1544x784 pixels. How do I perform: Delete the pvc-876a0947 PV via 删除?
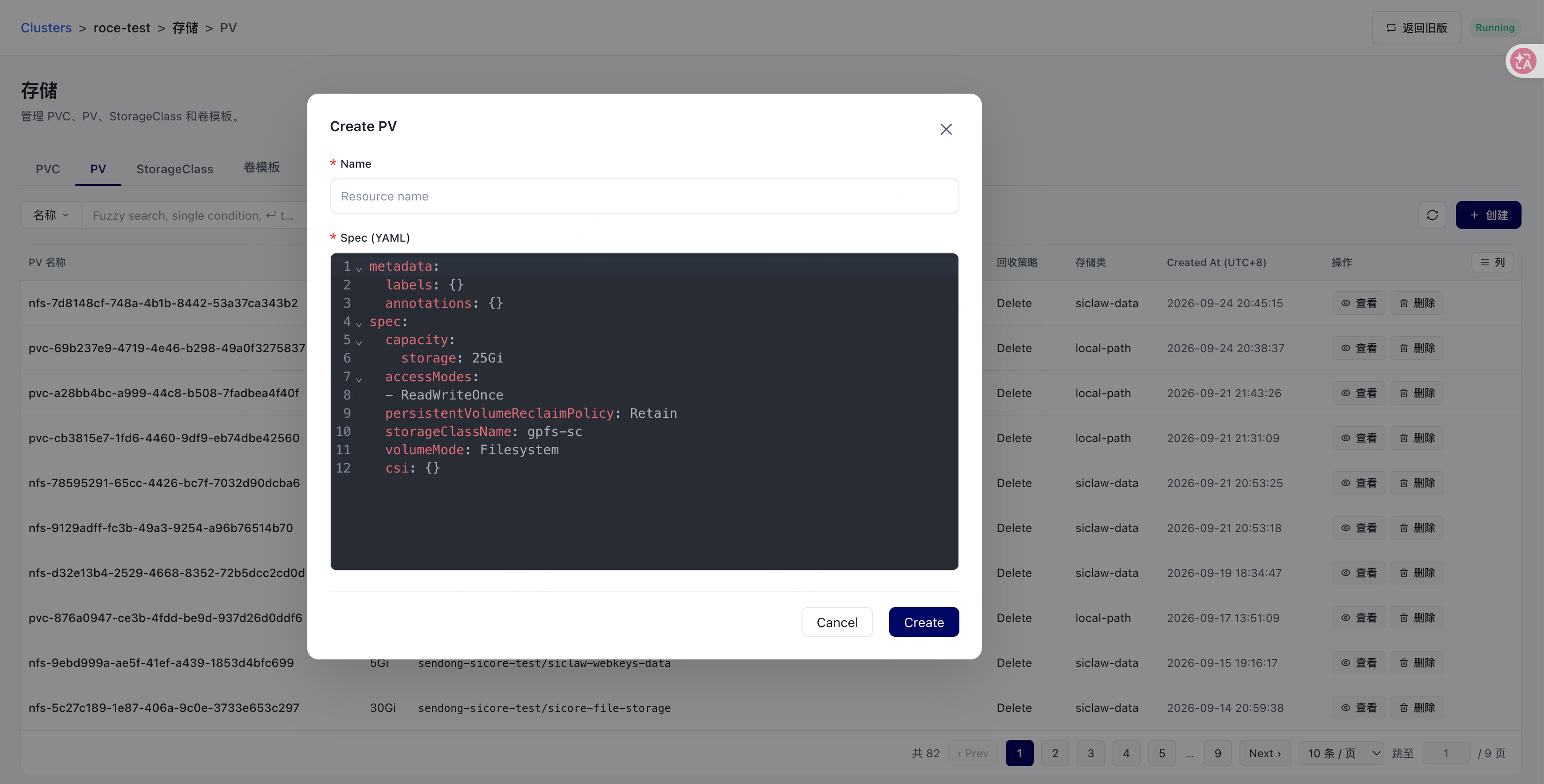tap(1416, 617)
